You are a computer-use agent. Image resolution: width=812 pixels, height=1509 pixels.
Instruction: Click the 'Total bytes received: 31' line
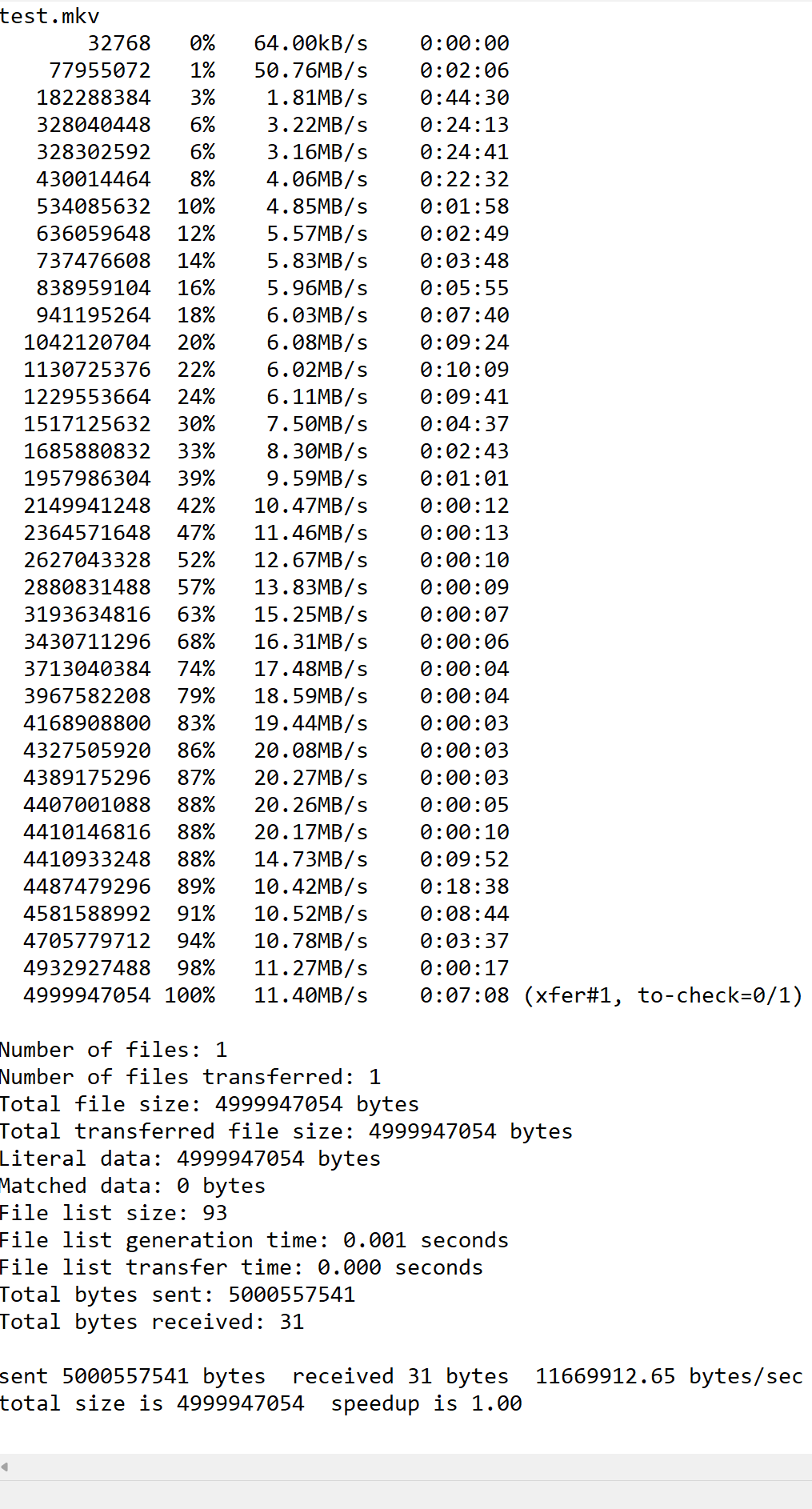click(152, 1322)
